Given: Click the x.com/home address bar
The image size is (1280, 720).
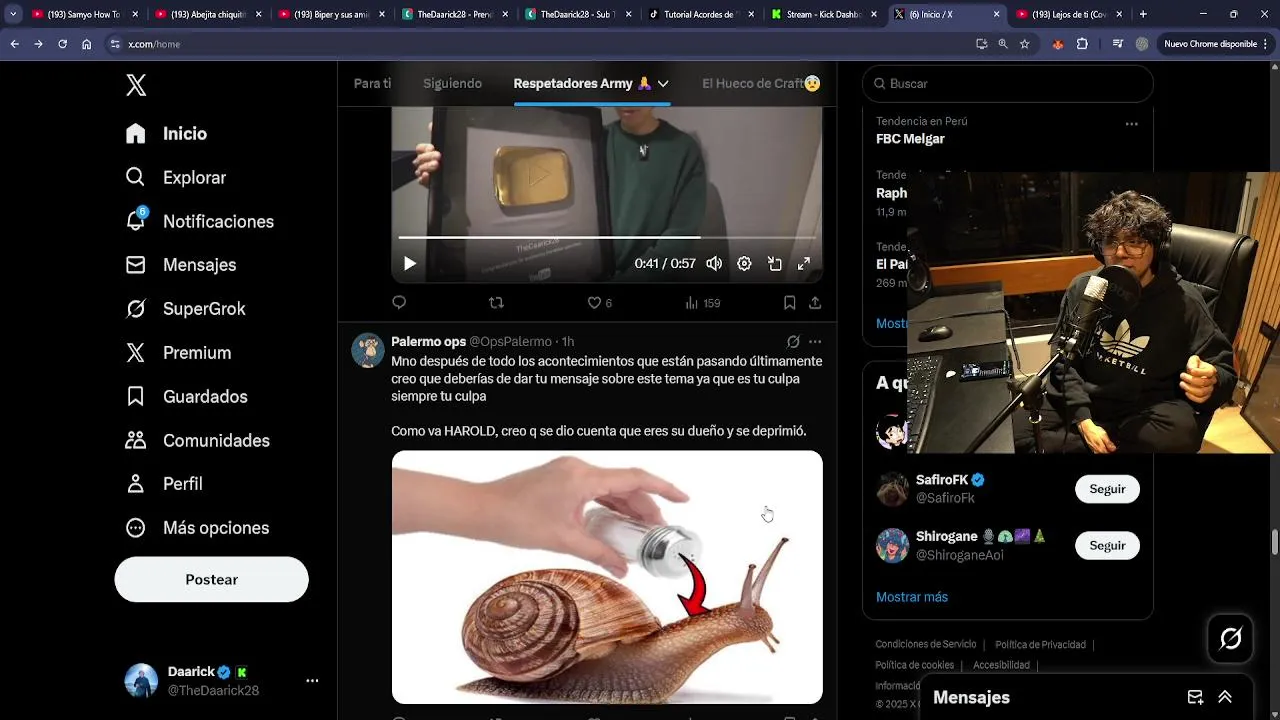Looking at the screenshot, I should point(540,44).
